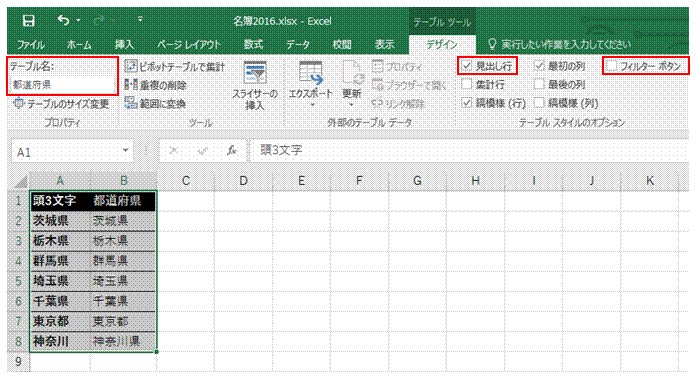The image size is (698, 377).
Task: Click the Undo arrow icon
Action: click(x=63, y=20)
